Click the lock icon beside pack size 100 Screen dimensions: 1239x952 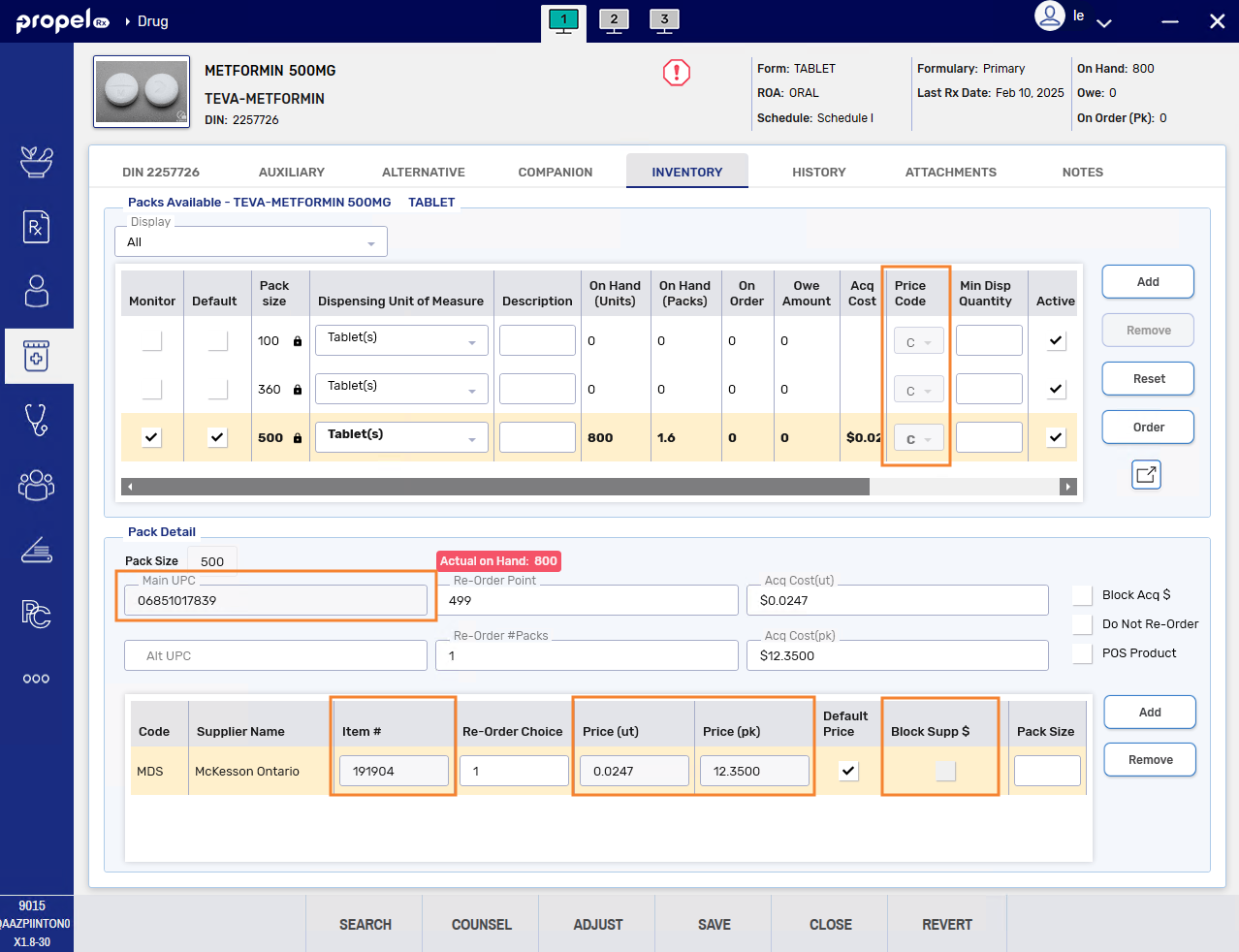coord(298,341)
